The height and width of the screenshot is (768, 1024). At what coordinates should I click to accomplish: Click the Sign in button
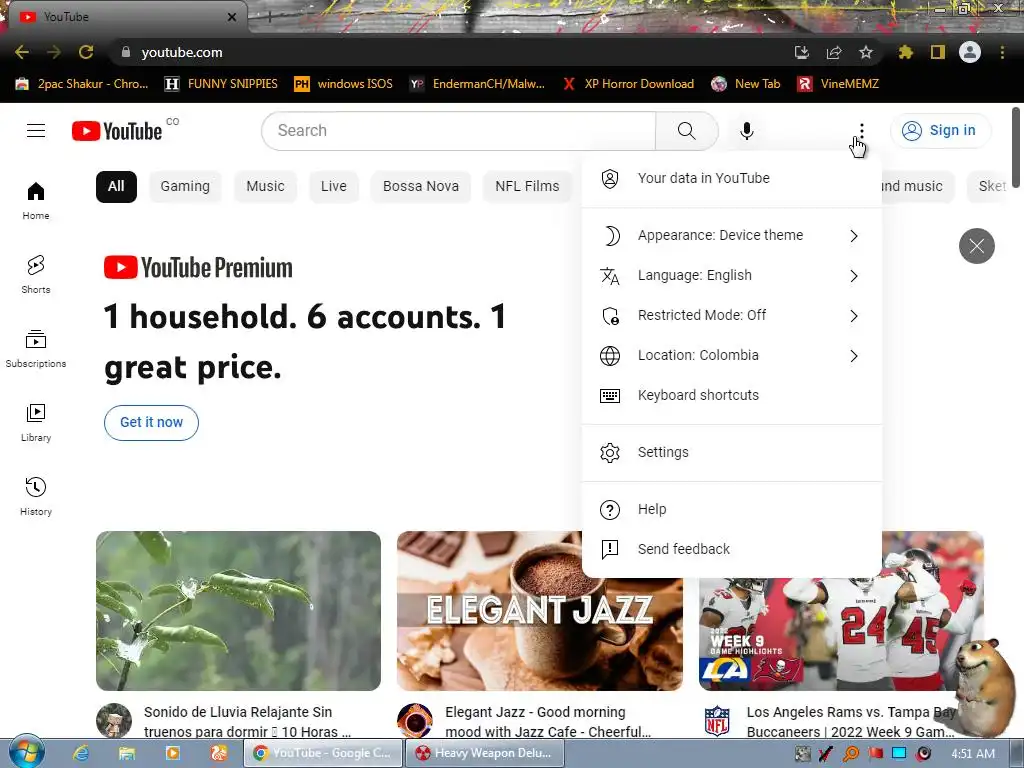(940, 131)
